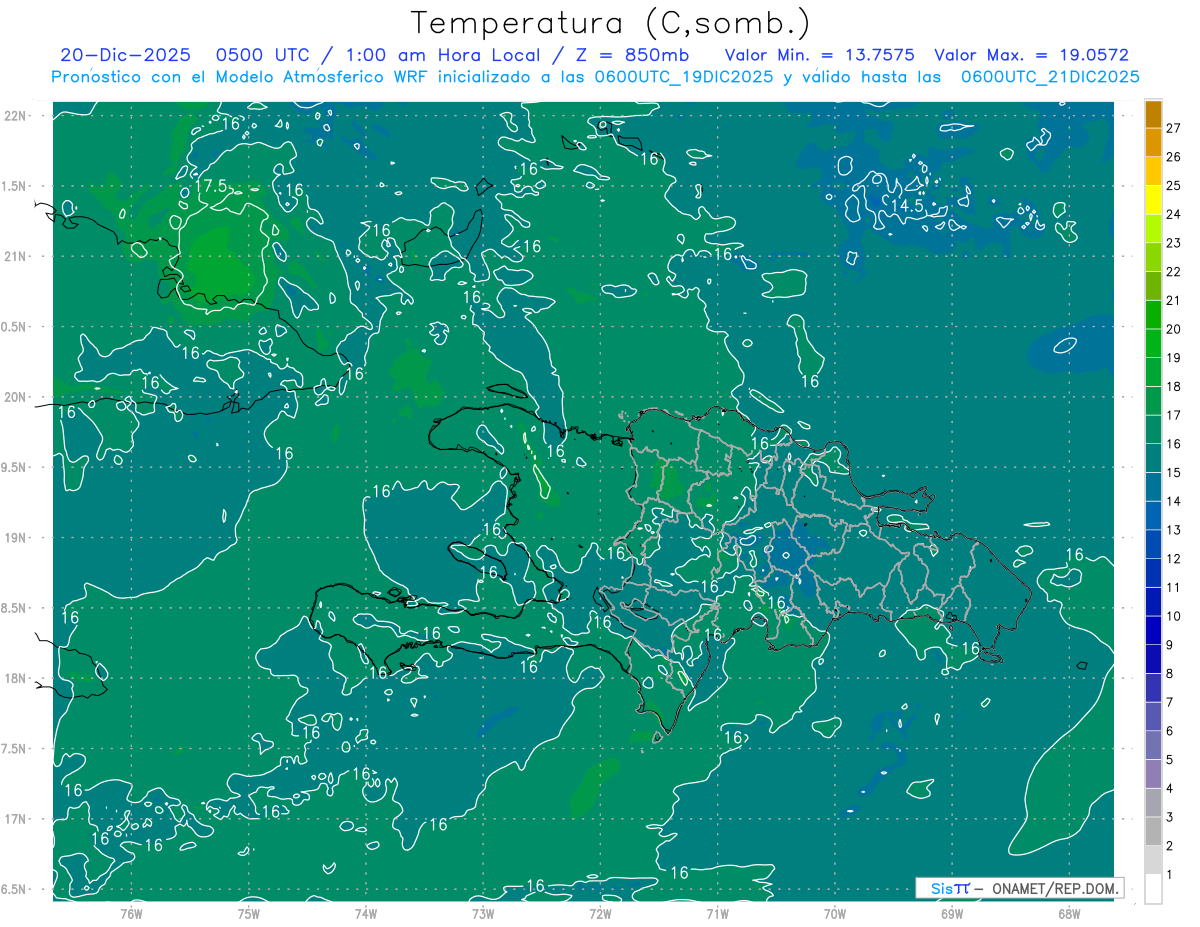Screen dimensions: 1200x927
Task: Click the "71W" longitude axis label
Action: click(x=716, y=913)
